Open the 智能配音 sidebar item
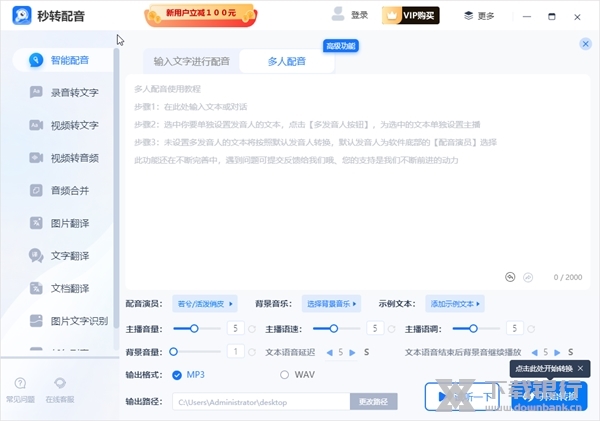Screen dimensions: 600x421 (x=64, y=60)
